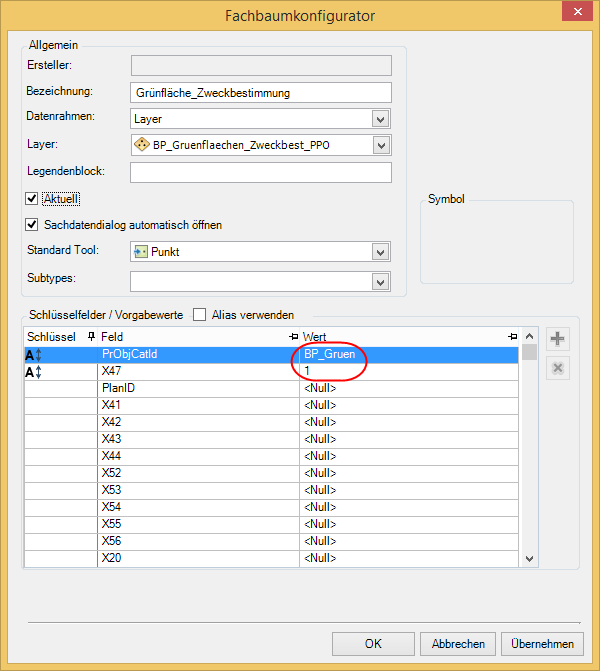Open the Datenrahmen dropdown
Screen dimensions: 600x671
click(x=380, y=119)
